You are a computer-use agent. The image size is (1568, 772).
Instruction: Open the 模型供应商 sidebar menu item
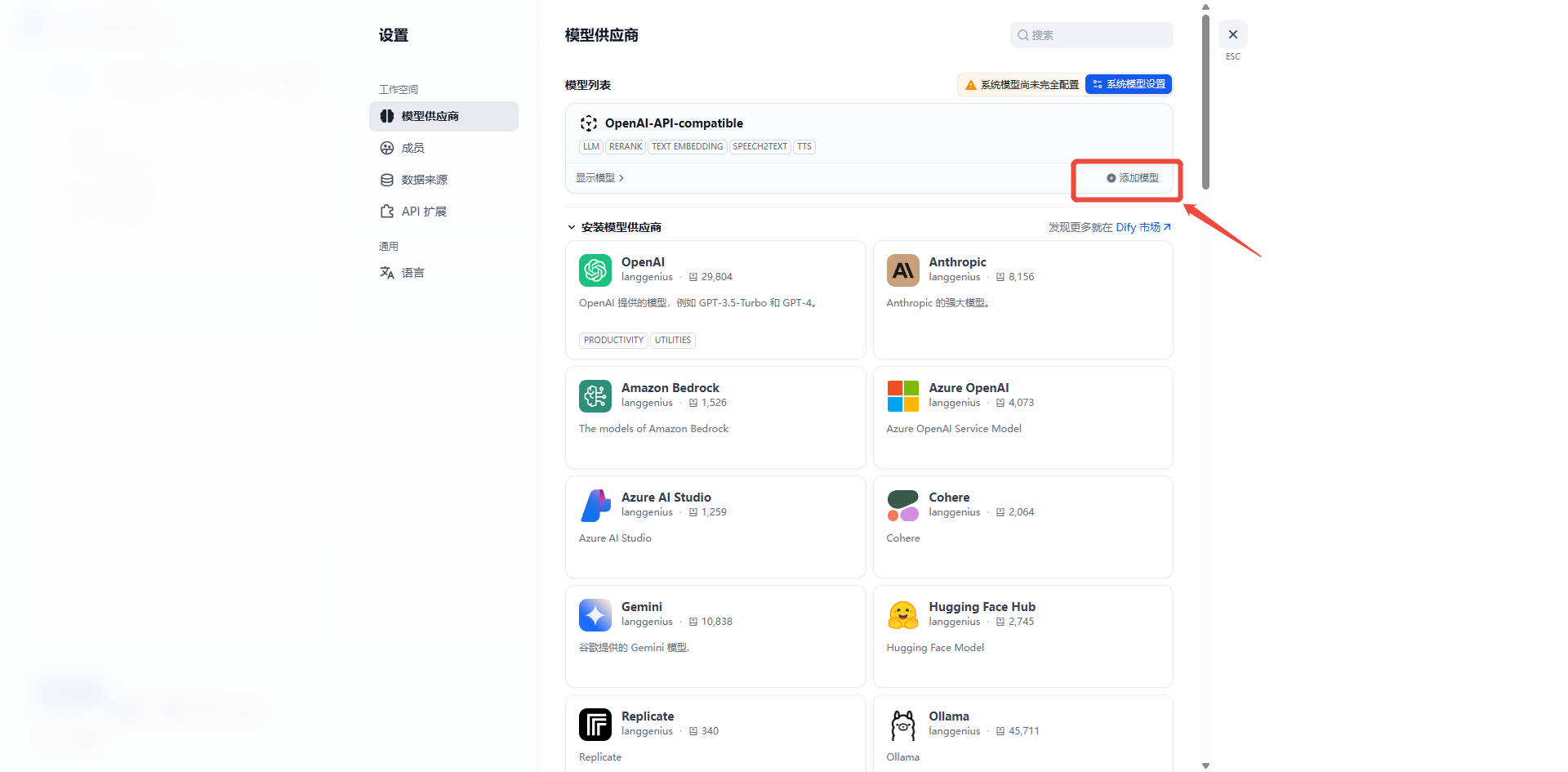[443, 116]
